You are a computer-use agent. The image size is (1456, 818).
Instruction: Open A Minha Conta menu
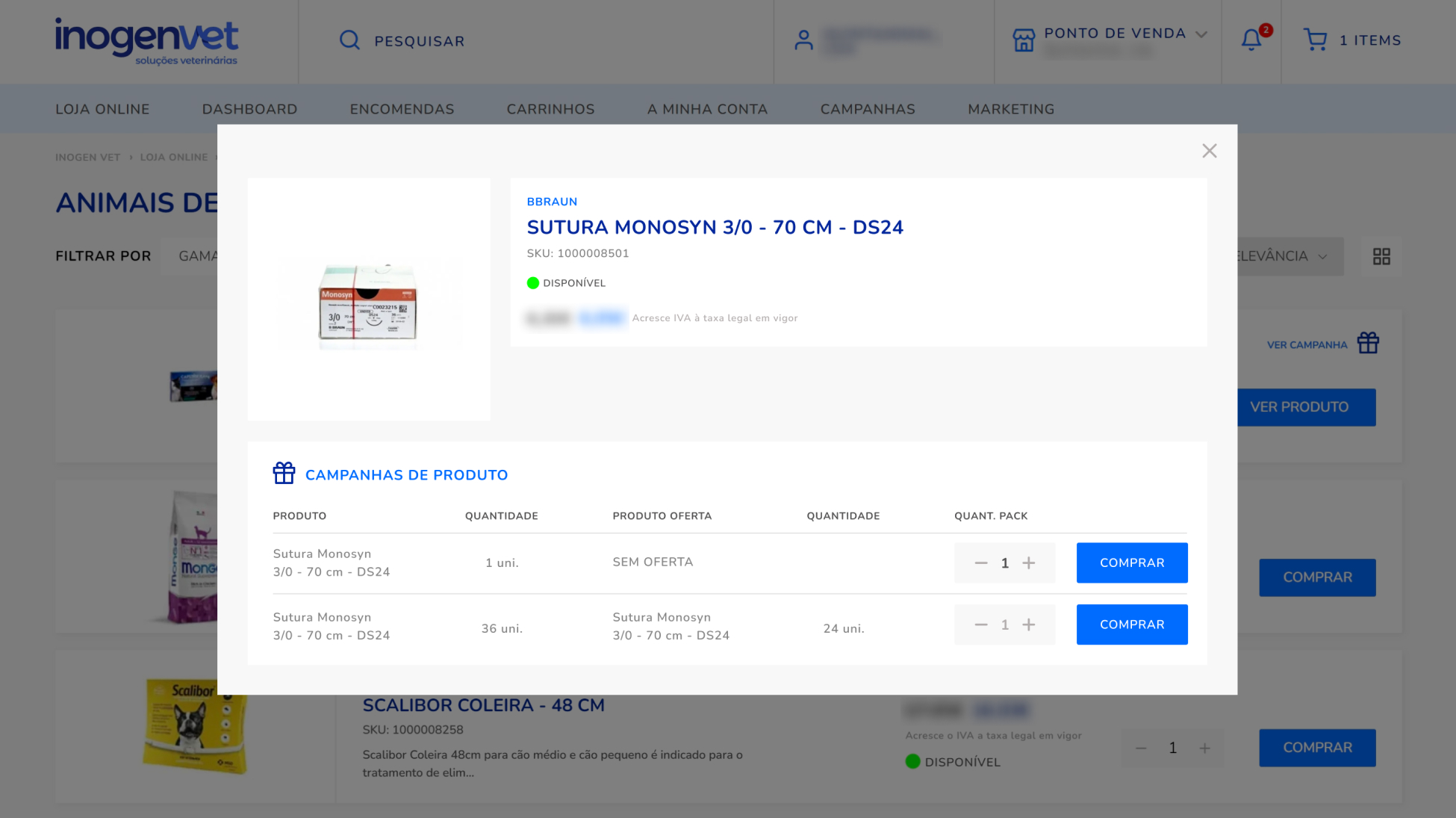point(707,109)
